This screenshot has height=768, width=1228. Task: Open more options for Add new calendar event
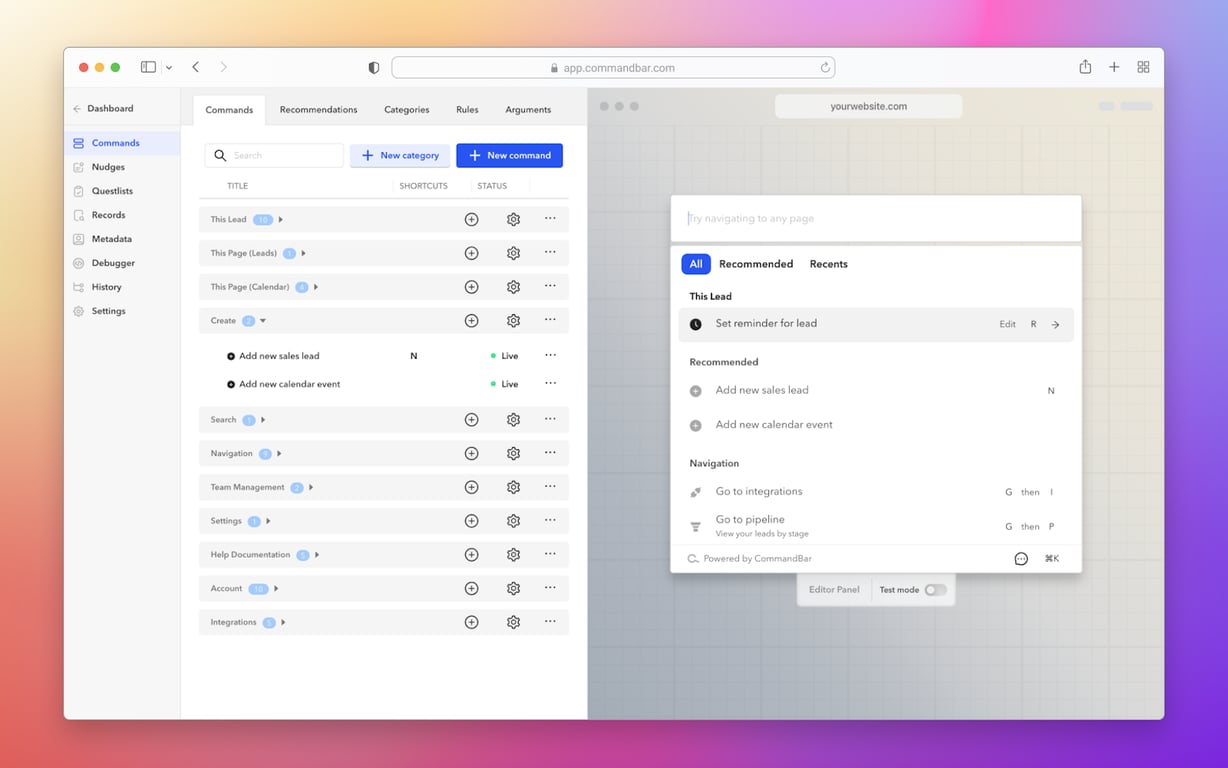(550, 383)
